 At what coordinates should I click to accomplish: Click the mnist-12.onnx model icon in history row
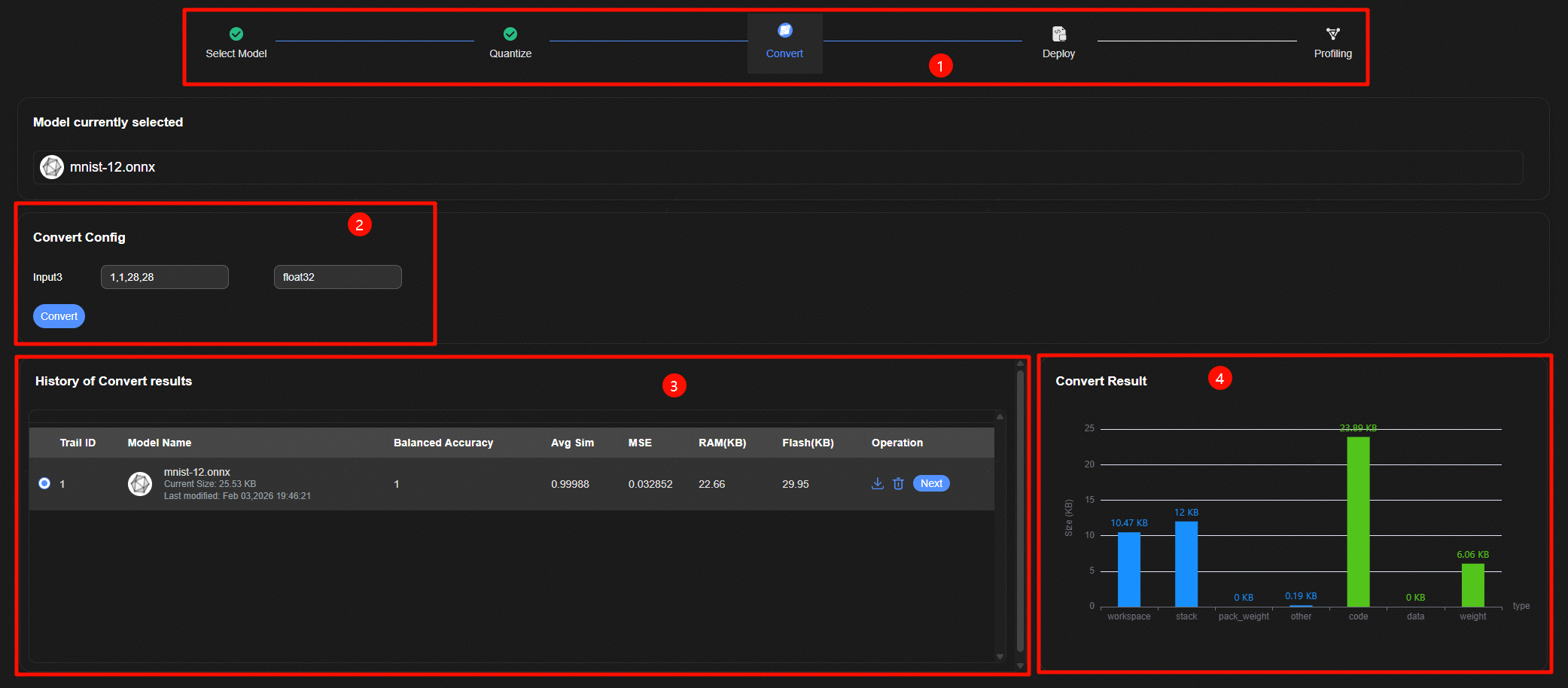[x=140, y=483]
